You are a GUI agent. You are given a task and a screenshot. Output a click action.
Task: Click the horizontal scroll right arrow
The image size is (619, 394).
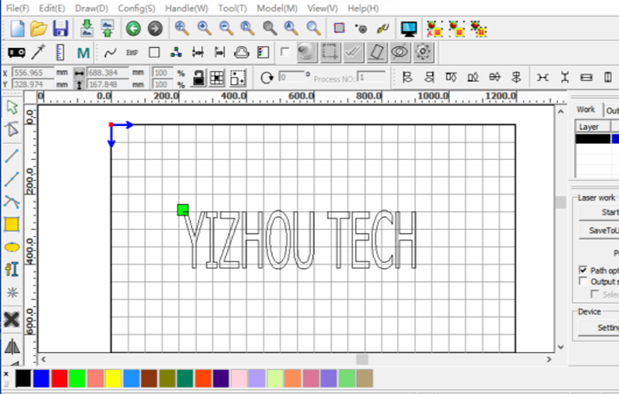click(549, 359)
